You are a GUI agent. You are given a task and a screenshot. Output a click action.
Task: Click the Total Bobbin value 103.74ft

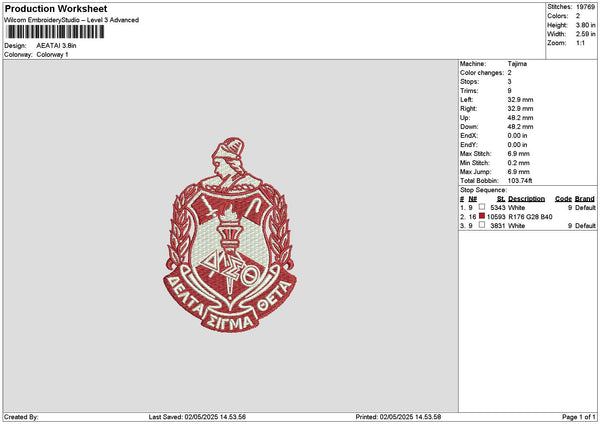pyautogui.click(x=520, y=181)
